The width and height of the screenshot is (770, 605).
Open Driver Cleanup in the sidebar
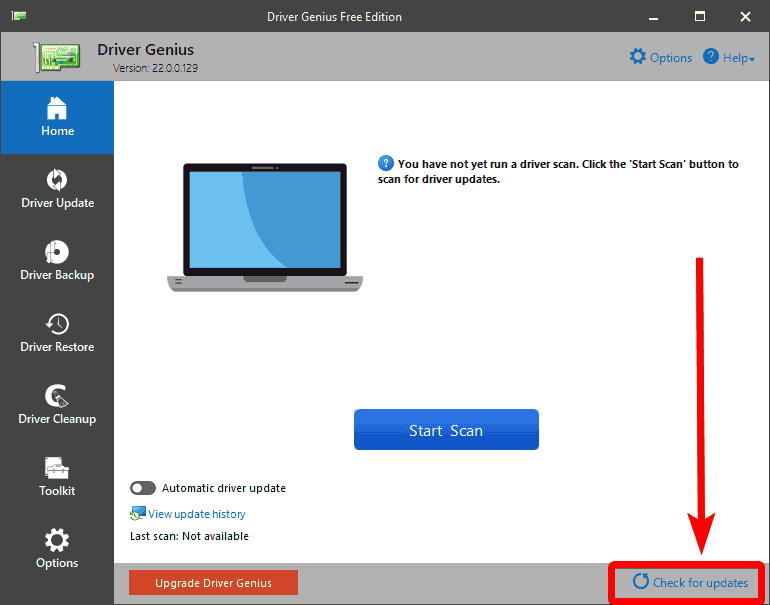(x=57, y=405)
